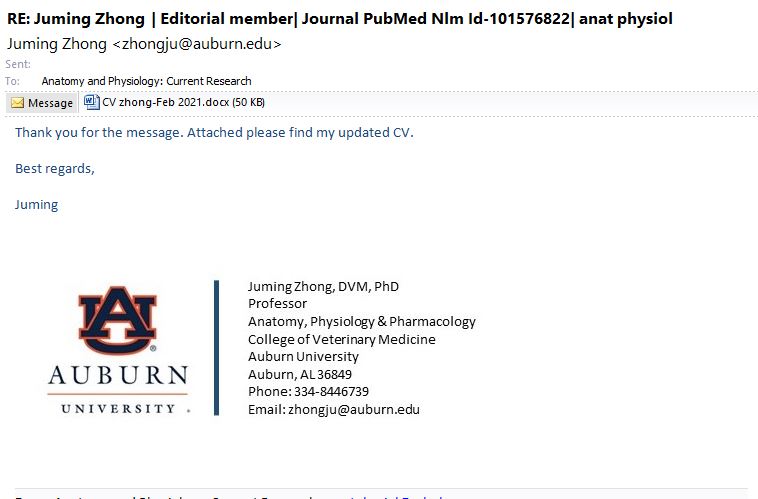Click the interlocking AU logo emblem
This screenshot has height=499, width=758.
(x=118, y=320)
